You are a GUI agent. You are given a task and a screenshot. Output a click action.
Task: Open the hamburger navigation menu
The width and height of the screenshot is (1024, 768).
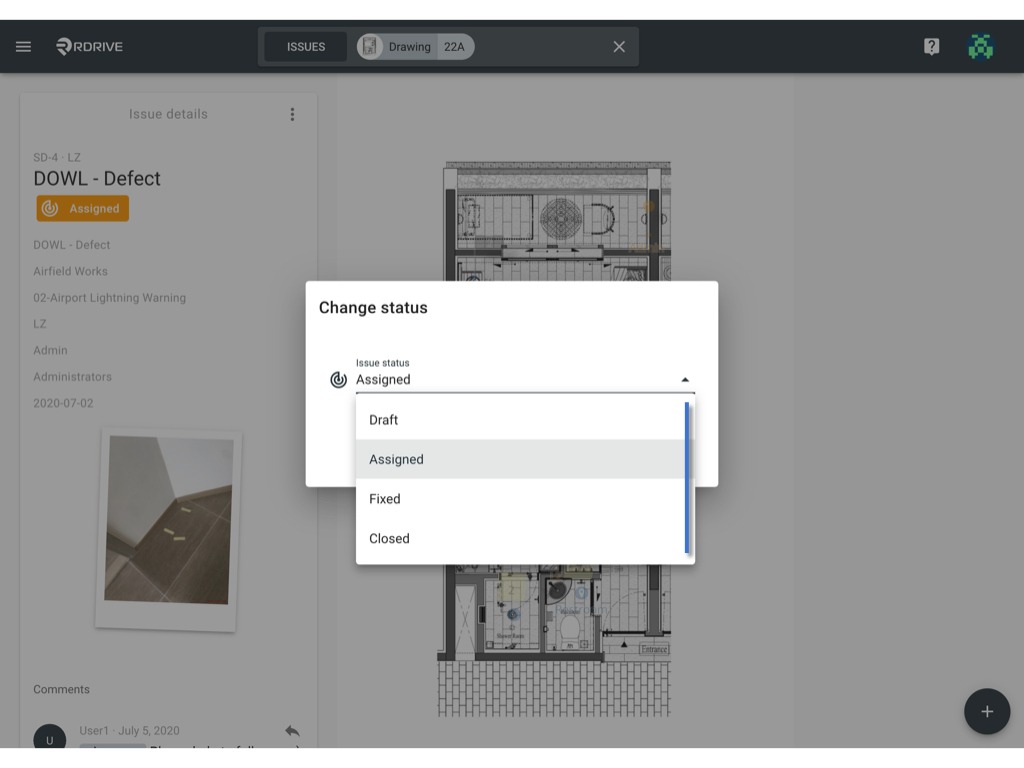pos(24,46)
